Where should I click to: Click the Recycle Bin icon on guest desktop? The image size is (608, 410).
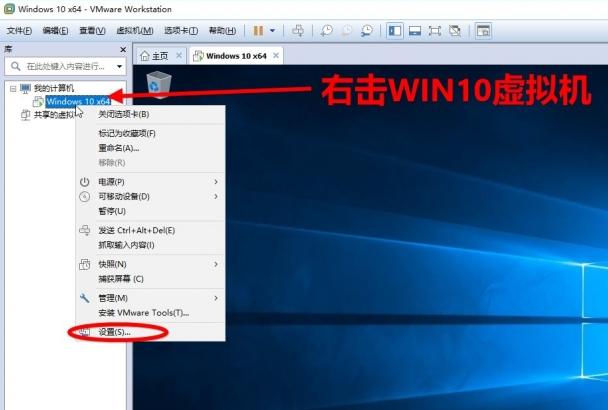click(159, 84)
